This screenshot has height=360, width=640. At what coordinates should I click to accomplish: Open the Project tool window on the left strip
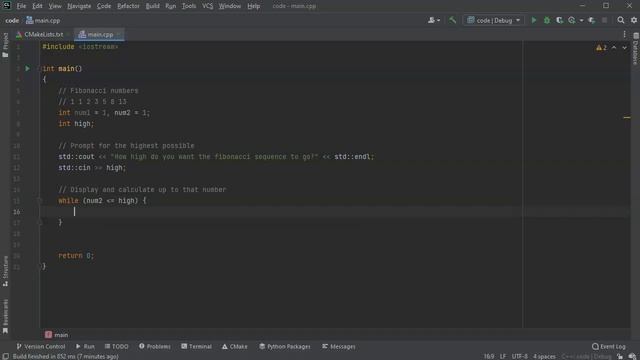(5, 45)
